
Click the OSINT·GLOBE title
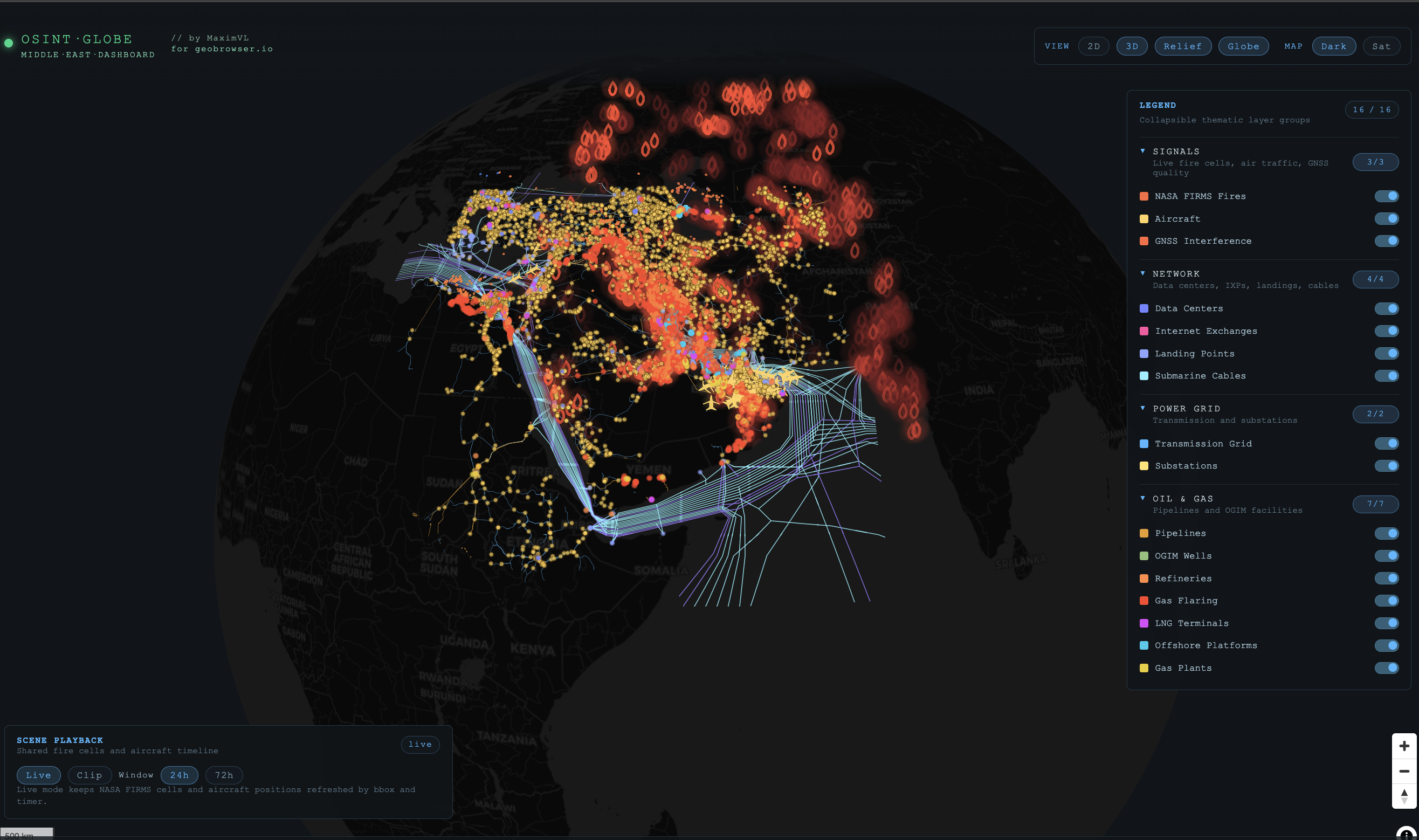pyautogui.click(x=77, y=39)
